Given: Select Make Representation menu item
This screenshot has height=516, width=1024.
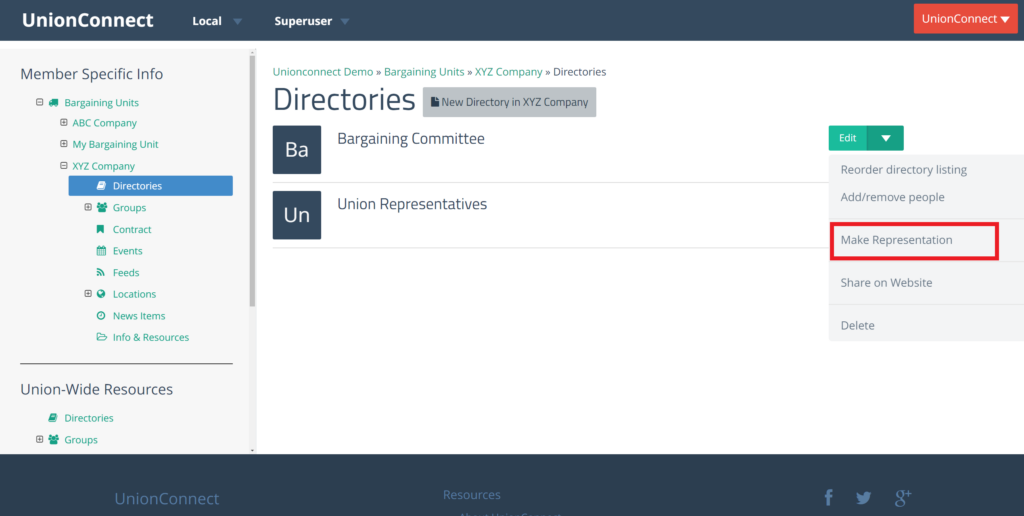Looking at the screenshot, I should 896,240.
